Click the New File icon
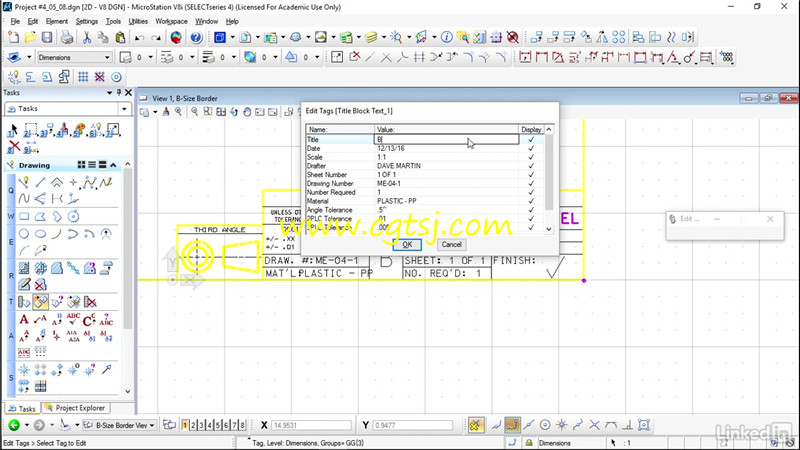This screenshot has height=450, width=800. 14,37
